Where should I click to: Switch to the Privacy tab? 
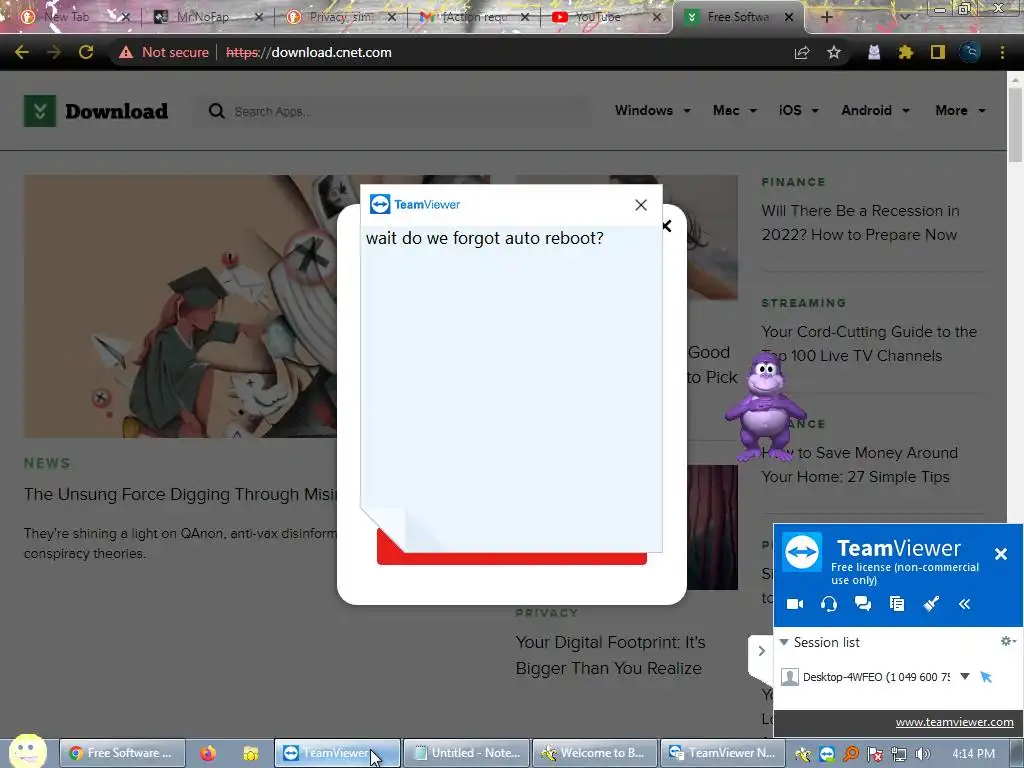tap(340, 17)
